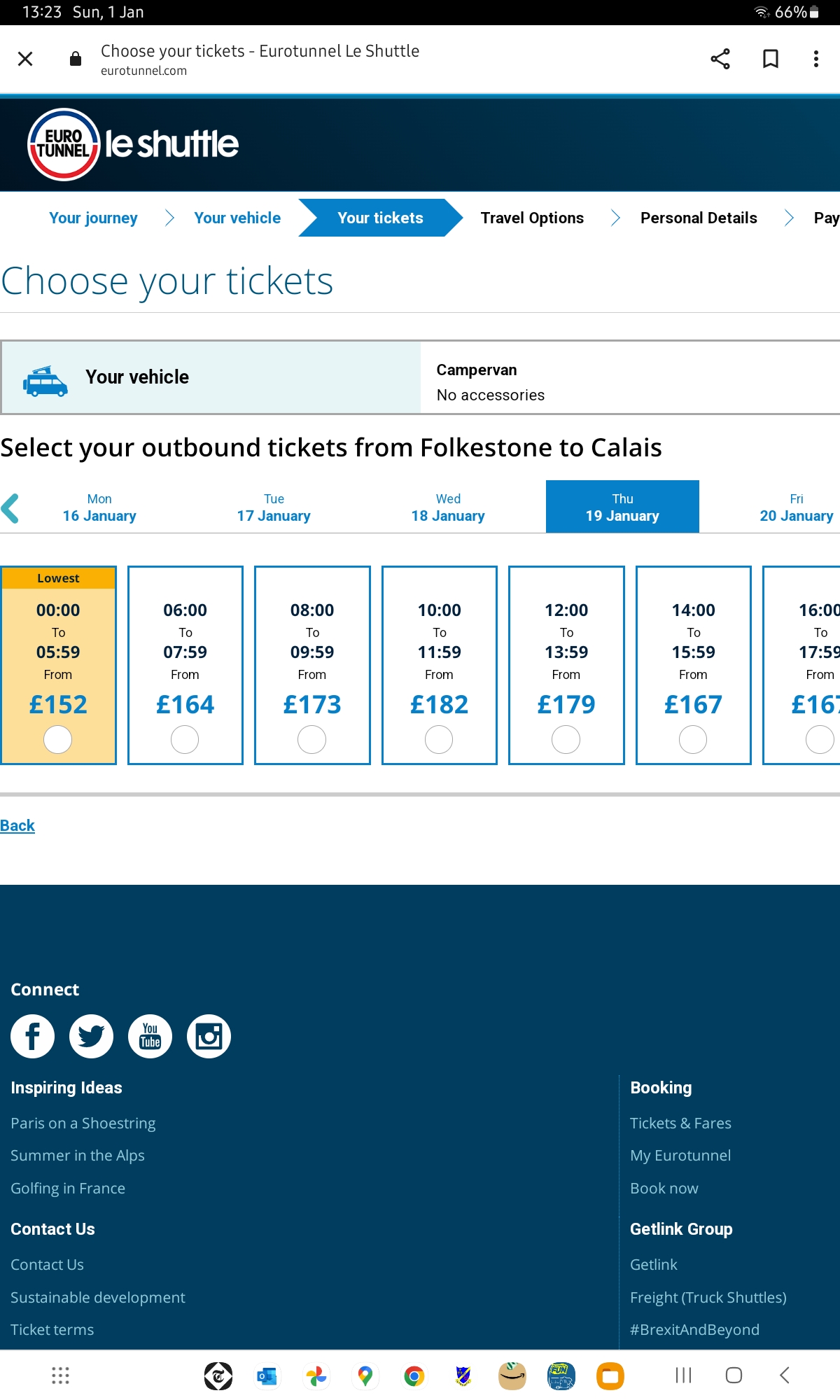Open the Instagram social icon
840x1400 pixels.
click(x=209, y=1036)
